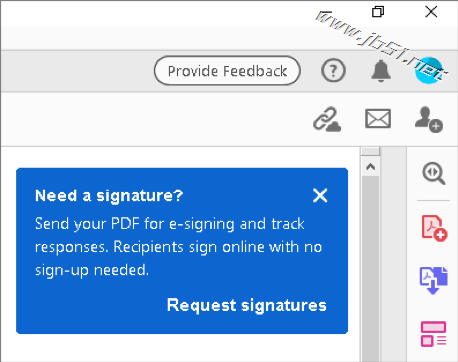Image resolution: width=458 pixels, height=362 pixels.
Task: Open the Help question mark icon
Action: tap(333, 70)
